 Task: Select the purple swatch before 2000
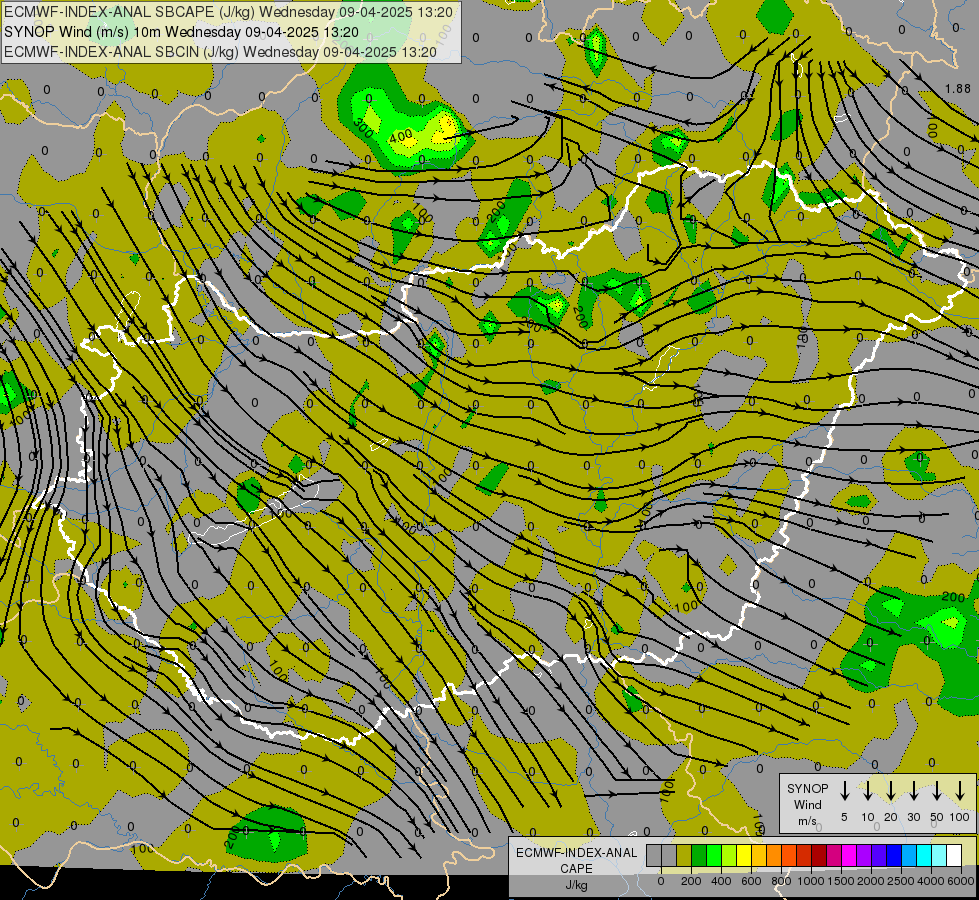865,855
